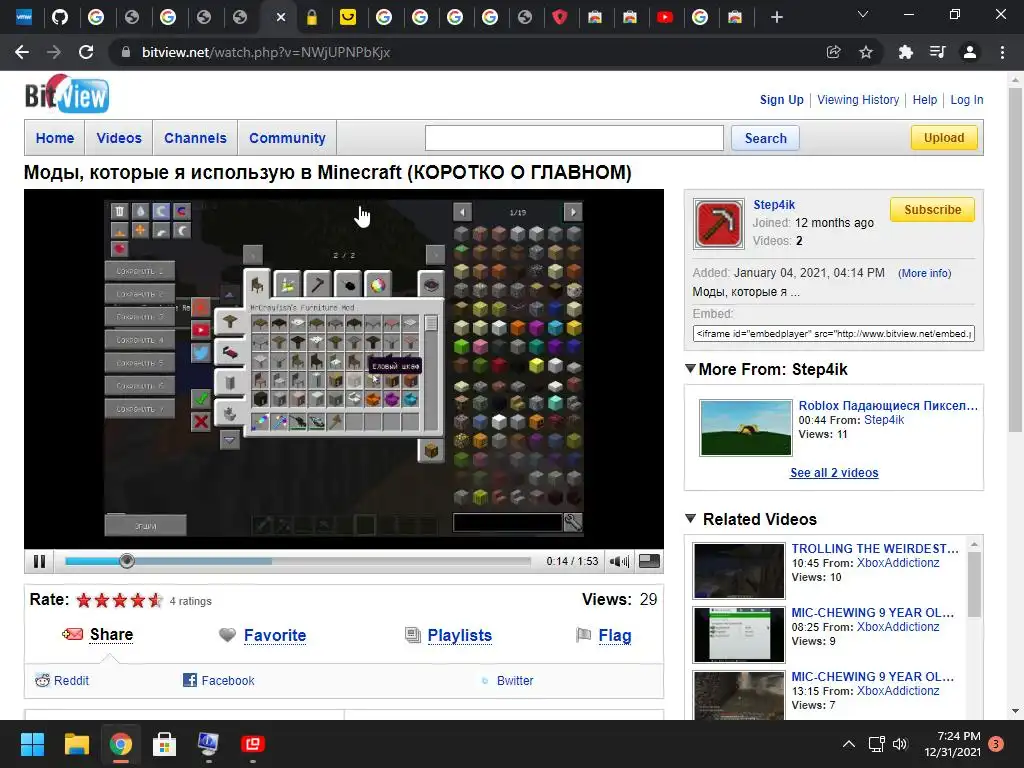This screenshot has width=1024, height=768.
Task: Click the Log In link
Action: click(967, 100)
